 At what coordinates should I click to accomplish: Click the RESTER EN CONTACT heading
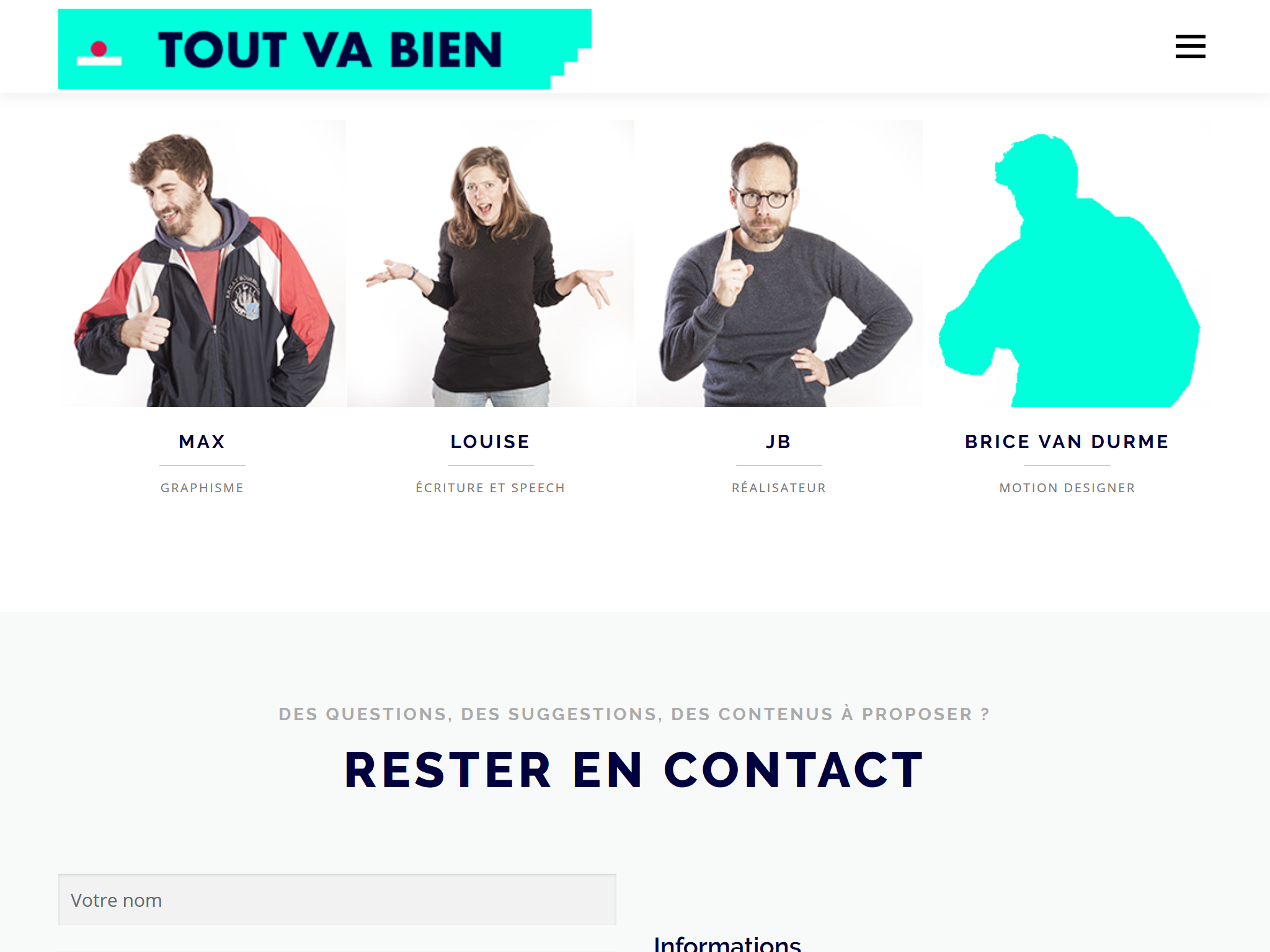coord(634,770)
